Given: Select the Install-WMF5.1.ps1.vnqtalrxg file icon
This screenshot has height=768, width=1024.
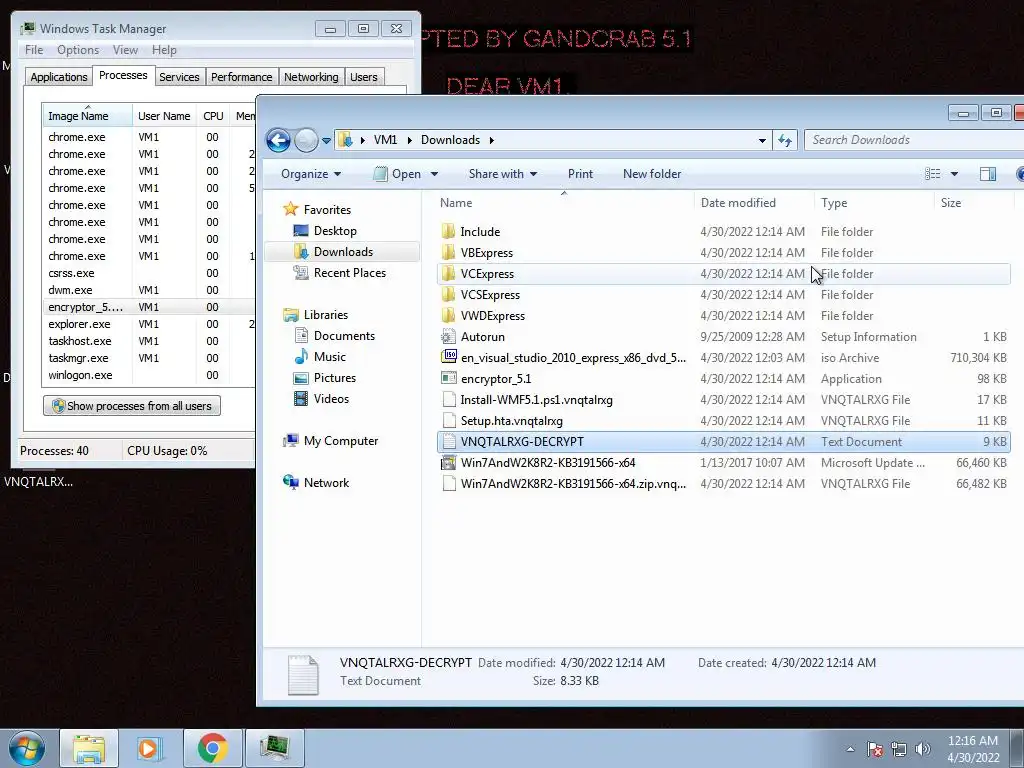Looking at the screenshot, I should coord(449,400).
